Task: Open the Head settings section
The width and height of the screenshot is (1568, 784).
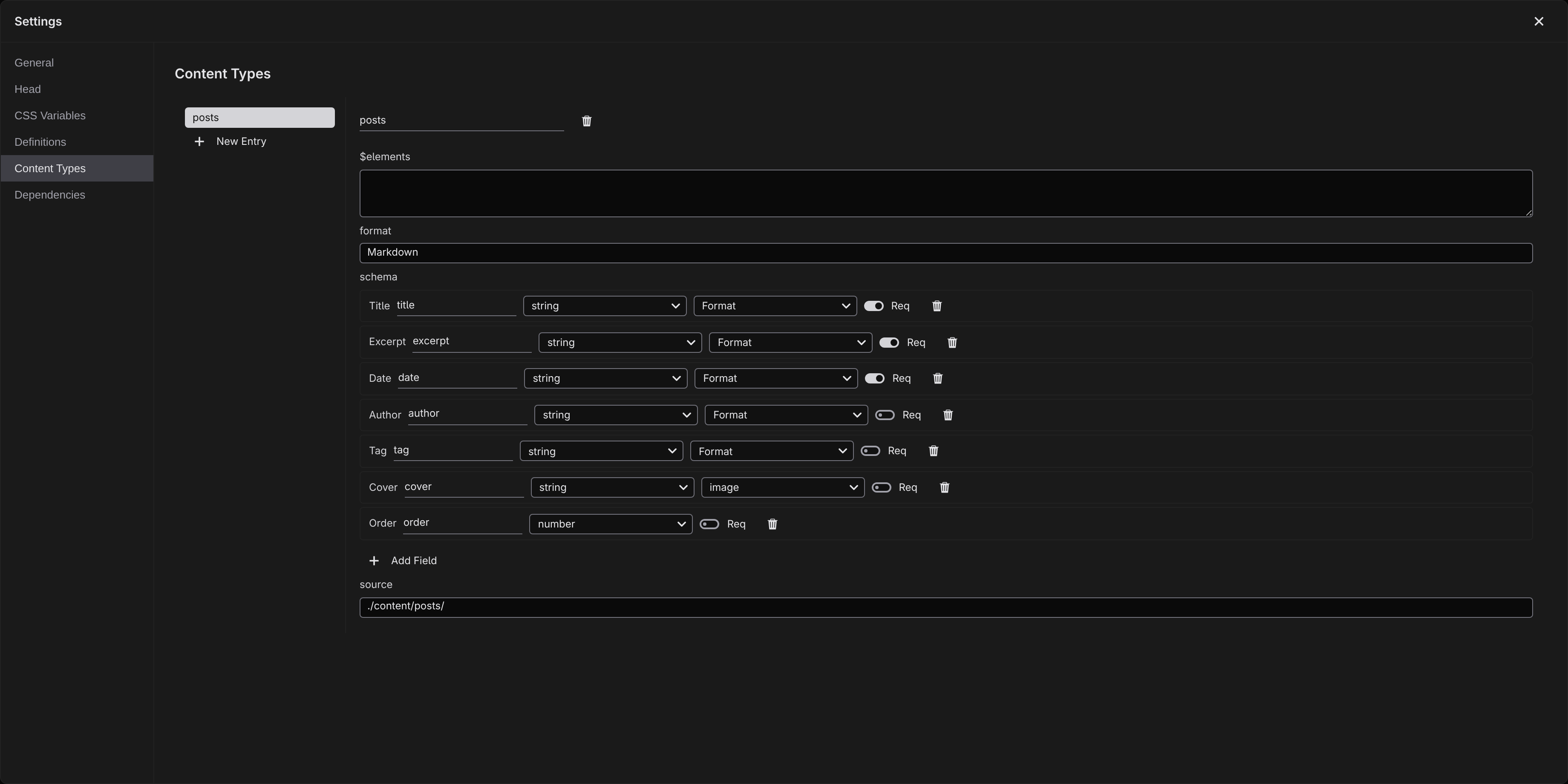Action: pyautogui.click(x=77, y=89)
